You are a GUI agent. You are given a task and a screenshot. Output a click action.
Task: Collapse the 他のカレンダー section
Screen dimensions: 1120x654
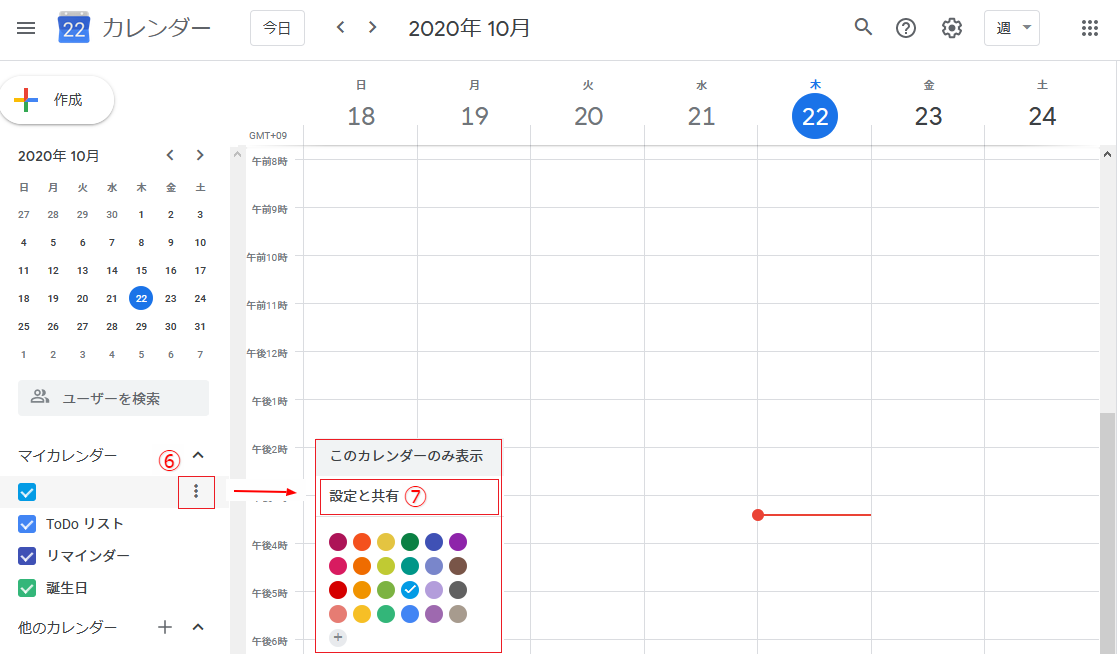[198, 627]
